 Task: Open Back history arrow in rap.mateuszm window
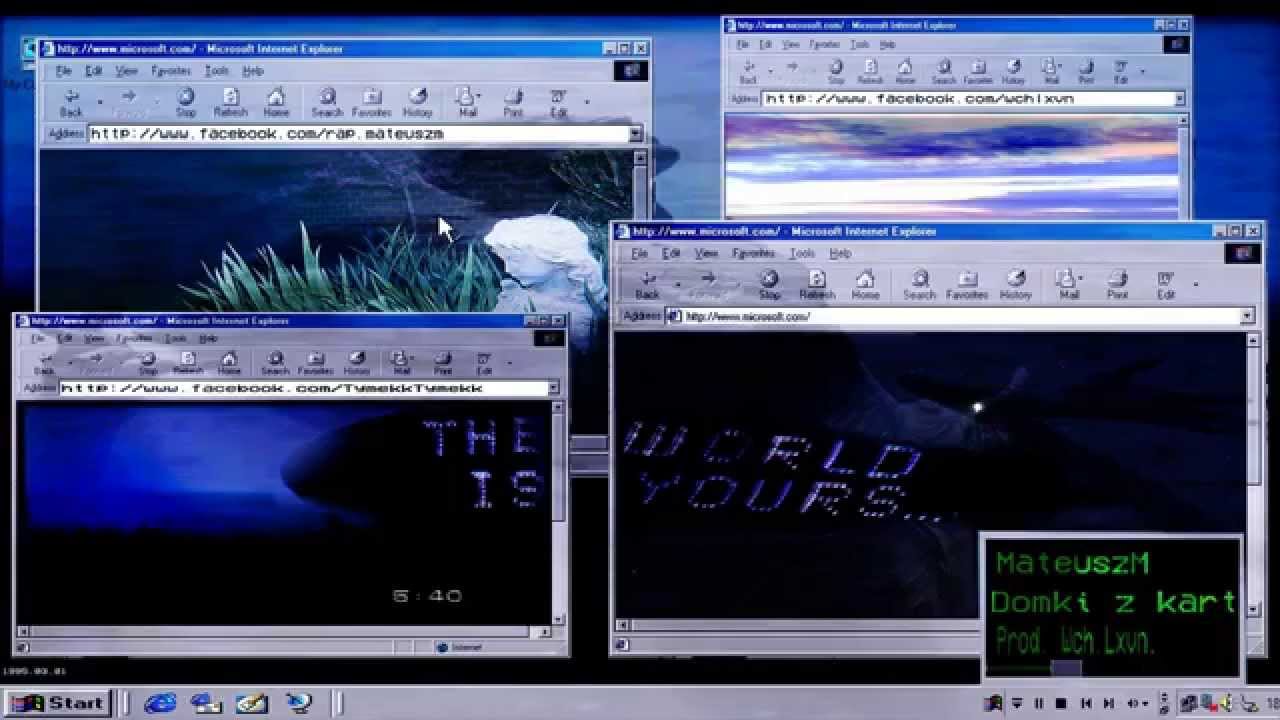[100, 102]
